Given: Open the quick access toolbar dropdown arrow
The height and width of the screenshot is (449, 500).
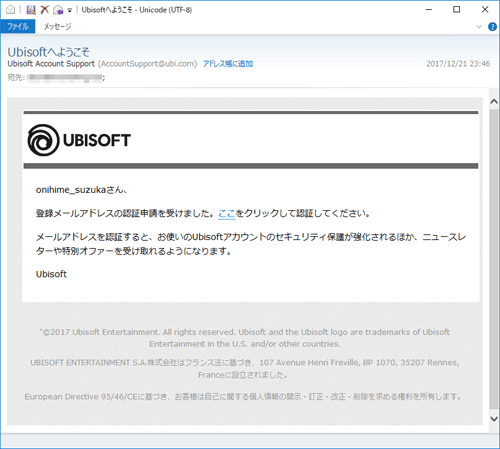Looking at the screenshot, I should 70,10.
